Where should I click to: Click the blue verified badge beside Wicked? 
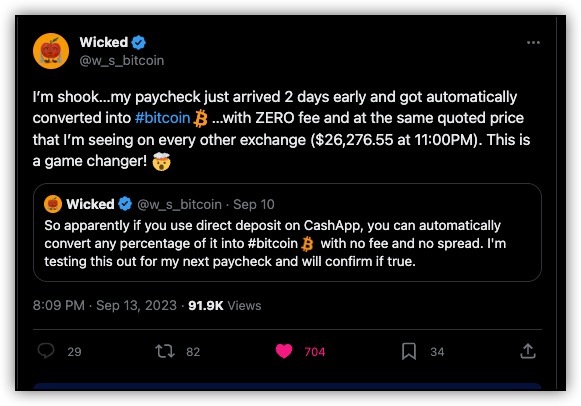[139, 43]
